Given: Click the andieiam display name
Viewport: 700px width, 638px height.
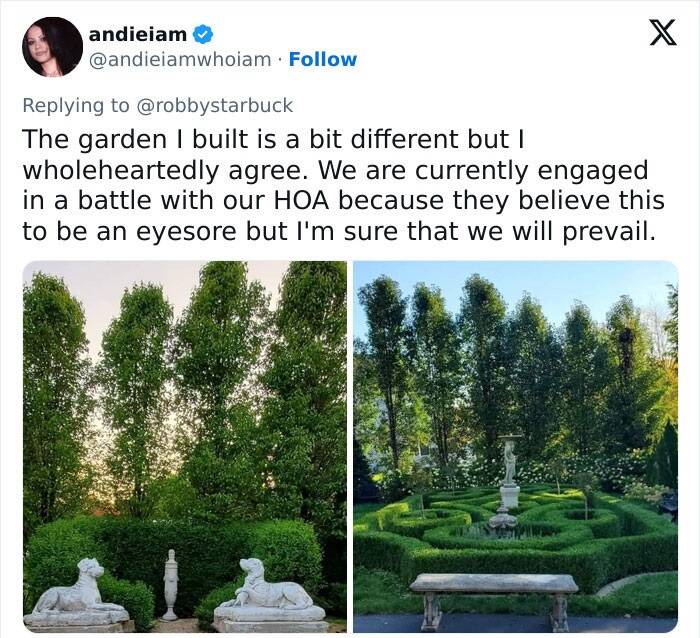Looking at the screenshot, I should click(138, 34).
